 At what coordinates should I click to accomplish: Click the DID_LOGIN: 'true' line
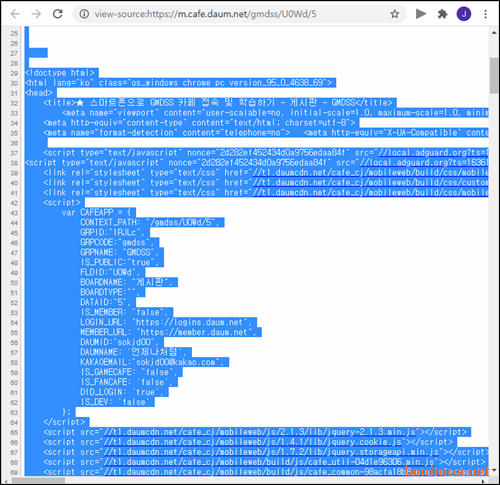[122, 392]
